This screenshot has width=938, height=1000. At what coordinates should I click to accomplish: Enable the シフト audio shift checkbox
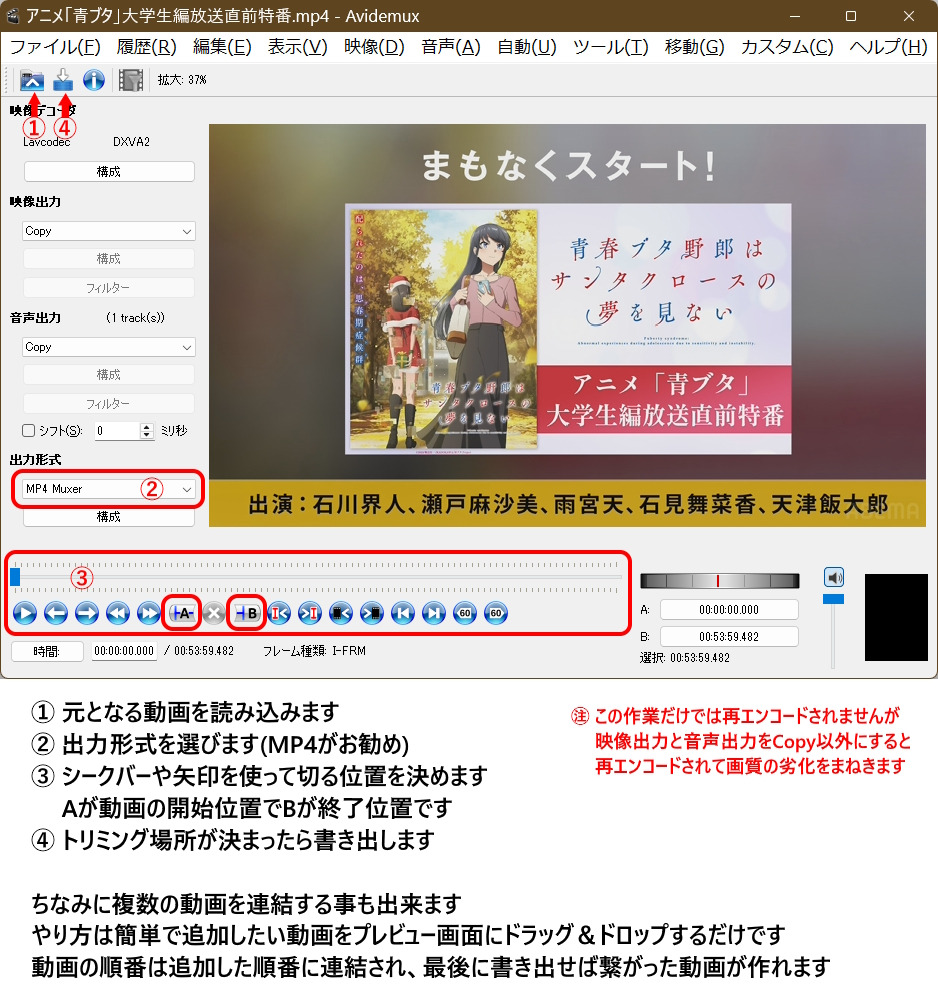(x=29, y=430)
